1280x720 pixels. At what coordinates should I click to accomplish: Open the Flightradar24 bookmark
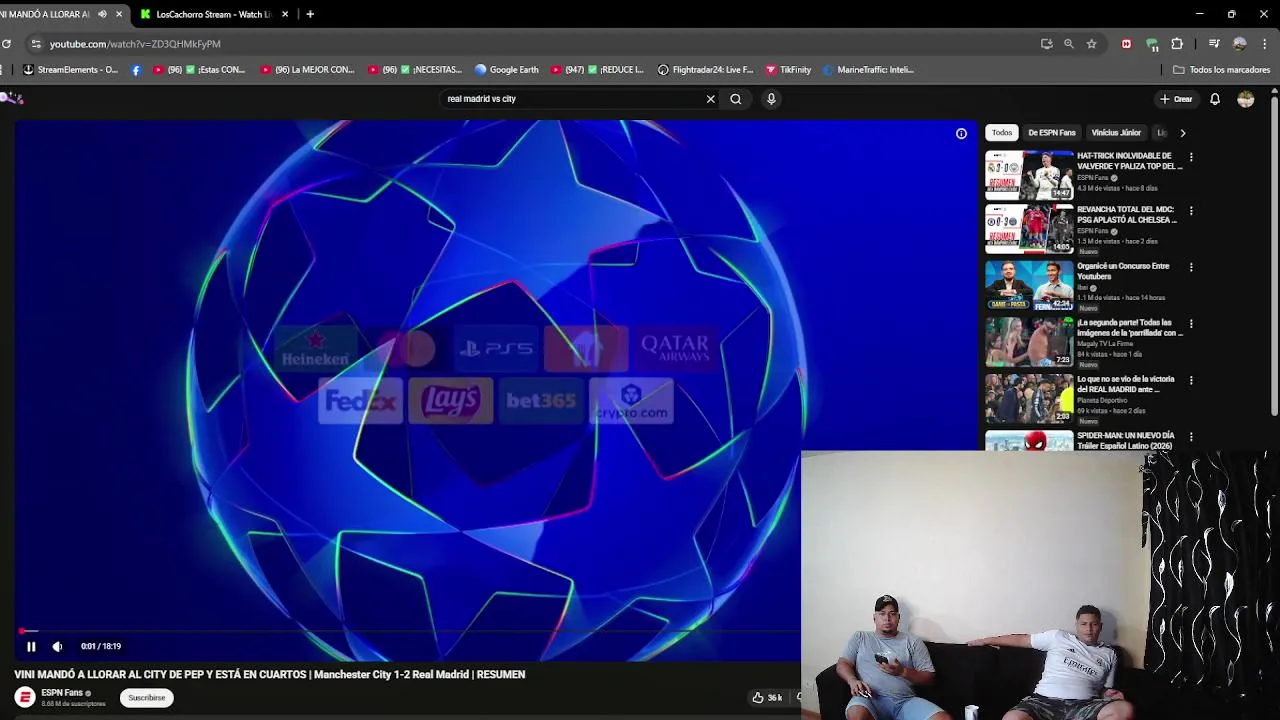705,70
